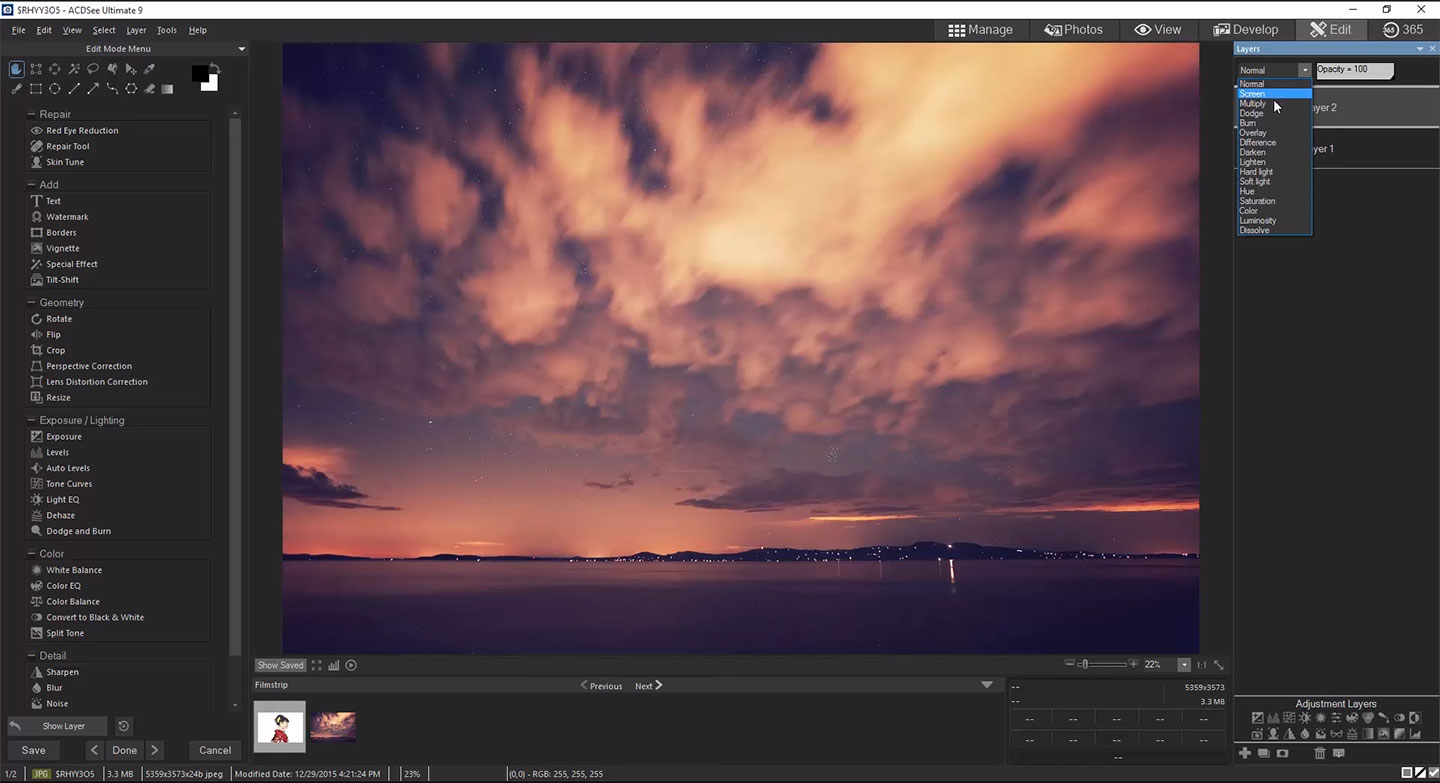Choose Overlay blend mode
The image size is (1440, 783).
[x=1274, y=133]
